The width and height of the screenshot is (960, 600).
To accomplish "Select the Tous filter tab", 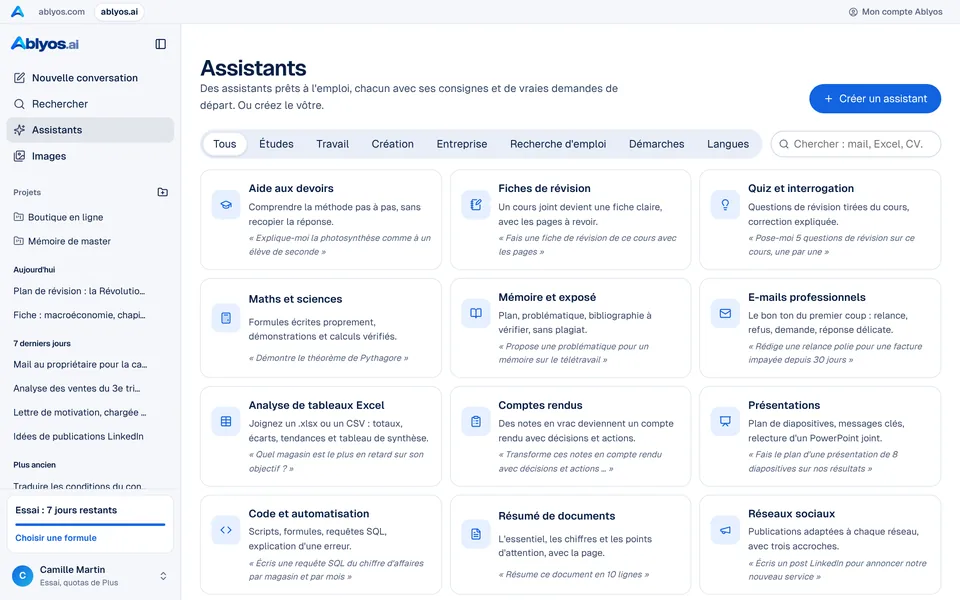I will [x=224, y=144].
